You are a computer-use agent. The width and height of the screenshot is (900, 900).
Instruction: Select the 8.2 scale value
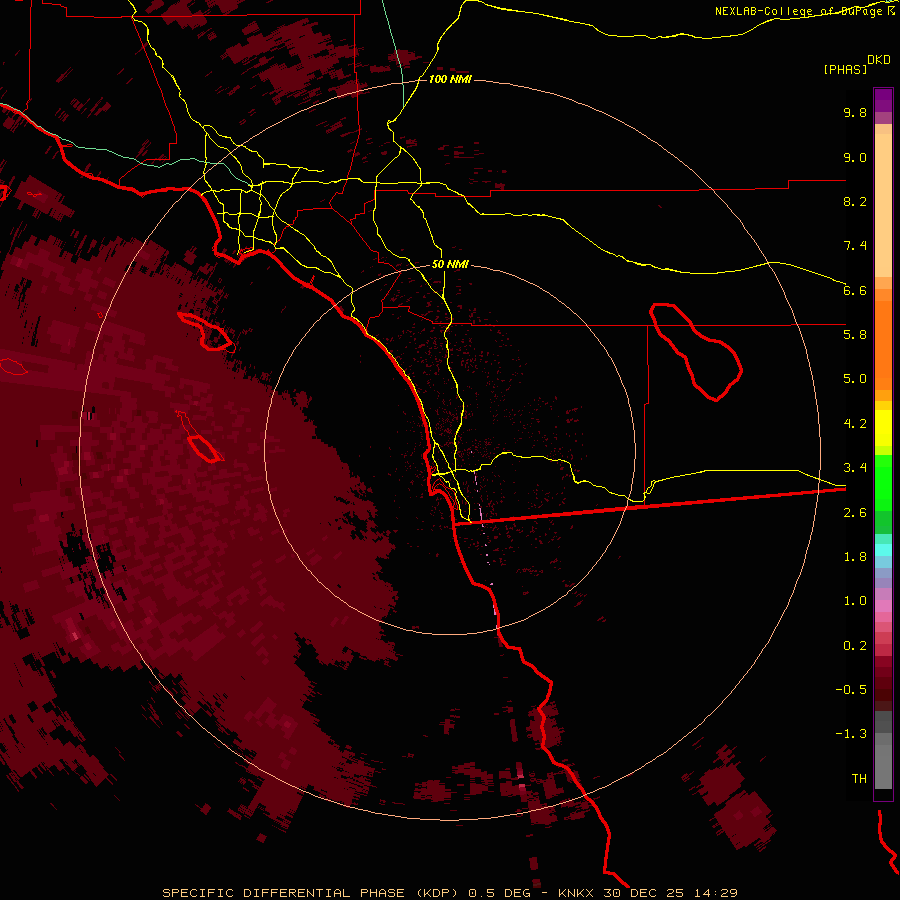click(x=855, y=201)
